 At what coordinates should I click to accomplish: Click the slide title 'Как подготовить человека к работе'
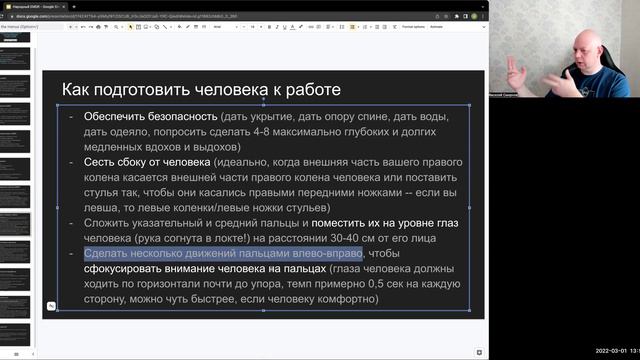pos(201,89)
